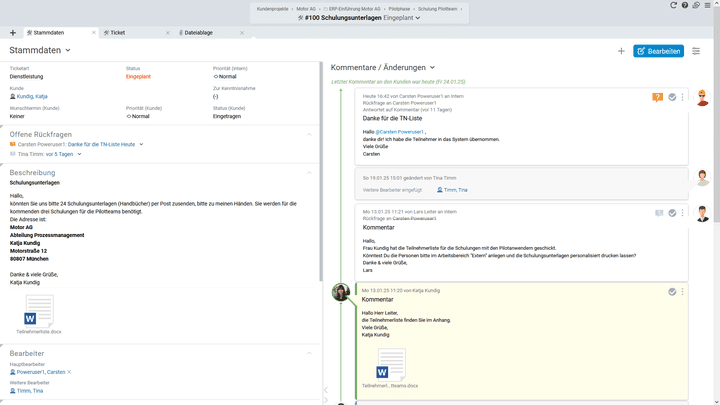
Task: Add new tab with plus icon
Action: coord(12,33)
